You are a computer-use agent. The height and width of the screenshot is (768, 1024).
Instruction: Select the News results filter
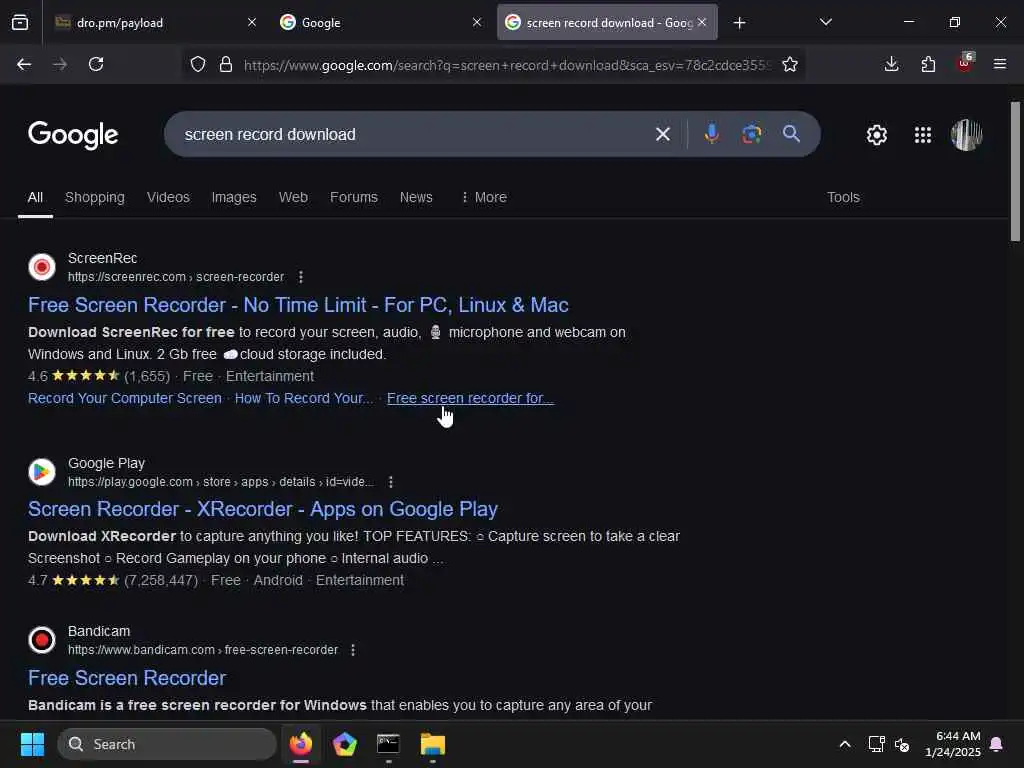click(416, 197)
